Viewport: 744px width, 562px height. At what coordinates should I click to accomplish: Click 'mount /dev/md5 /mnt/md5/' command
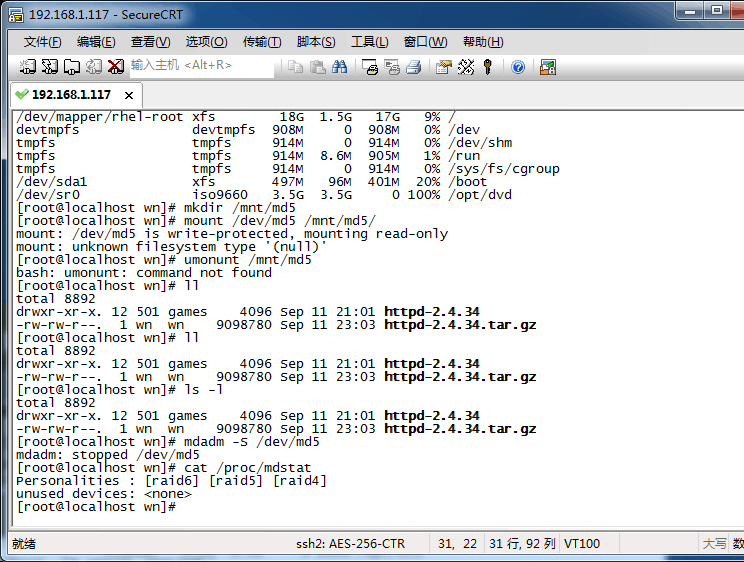click(280, 221)
